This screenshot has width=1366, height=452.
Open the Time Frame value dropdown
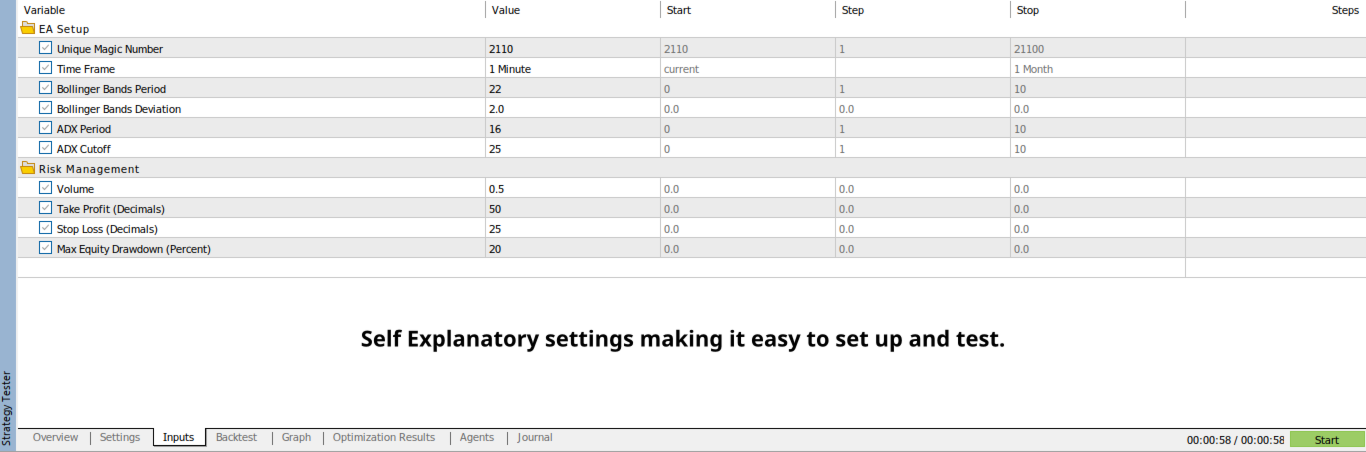point(571,69)
